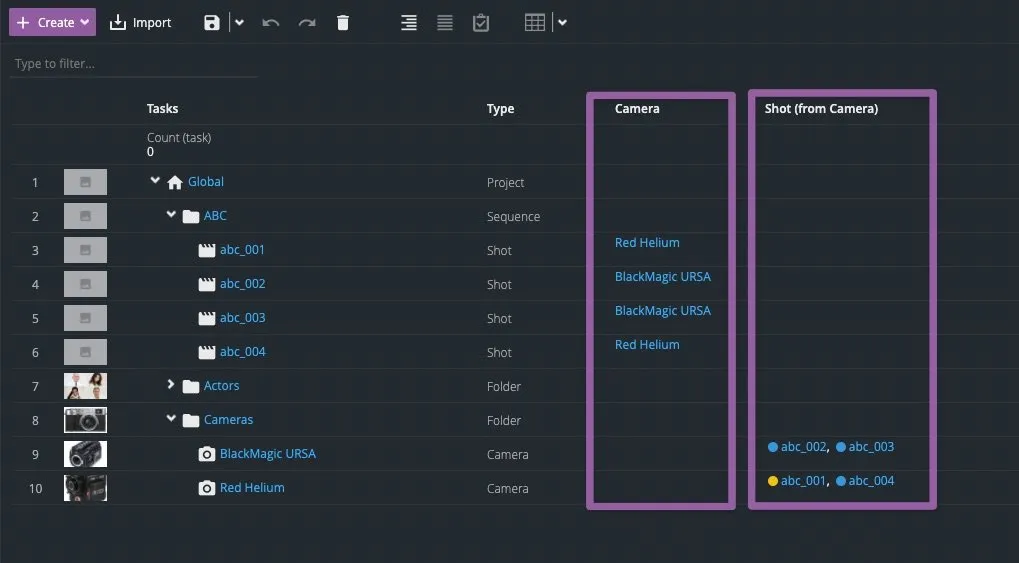This screenshot has height=563, width=1019.
Task: Click the BlackMagic URSA camera thumbnail
Action: tap(85, 454)
